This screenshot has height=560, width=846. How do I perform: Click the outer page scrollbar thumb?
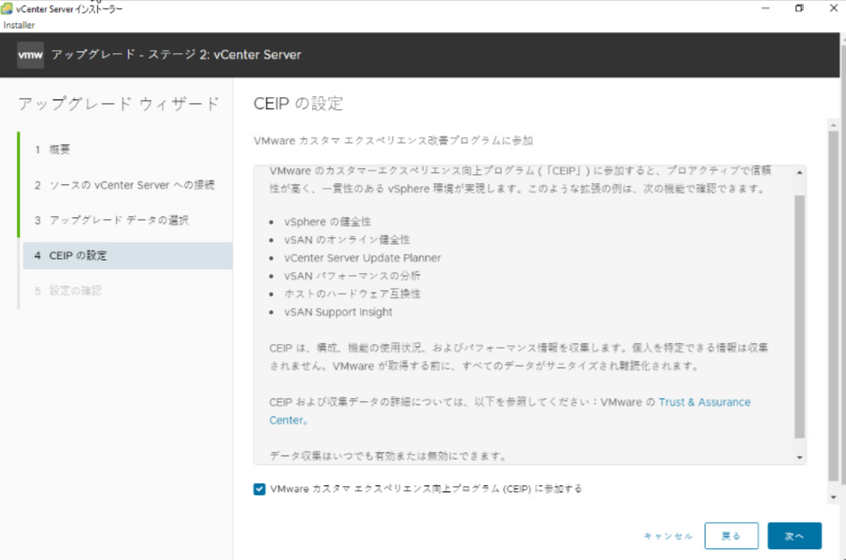pyautogui.click(x=834, y=306)
